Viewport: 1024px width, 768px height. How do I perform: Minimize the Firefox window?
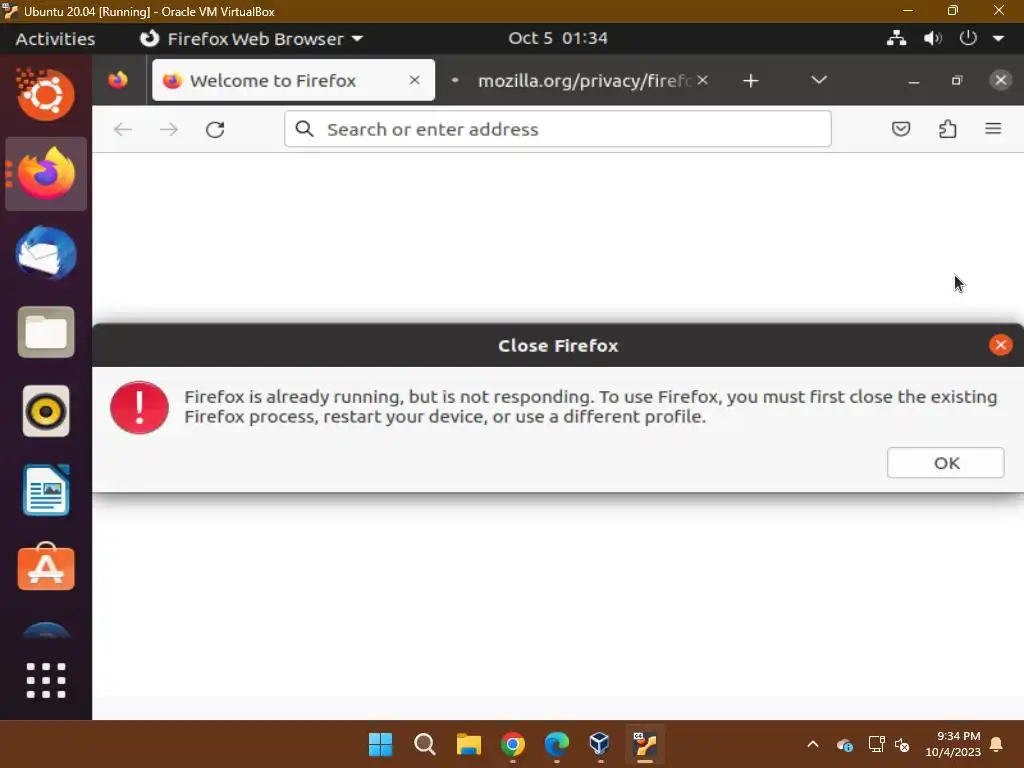pyautogui.click(x=914, y=81)
